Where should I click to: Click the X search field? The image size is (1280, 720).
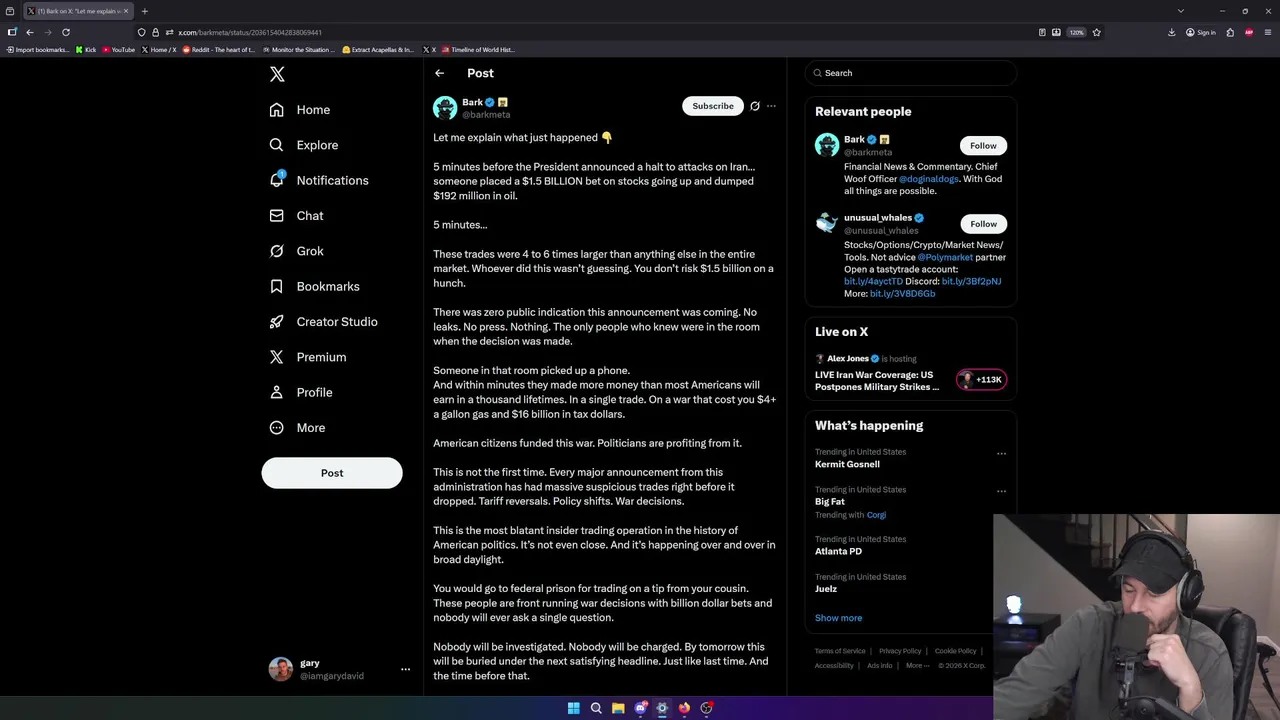click(910, 73)
